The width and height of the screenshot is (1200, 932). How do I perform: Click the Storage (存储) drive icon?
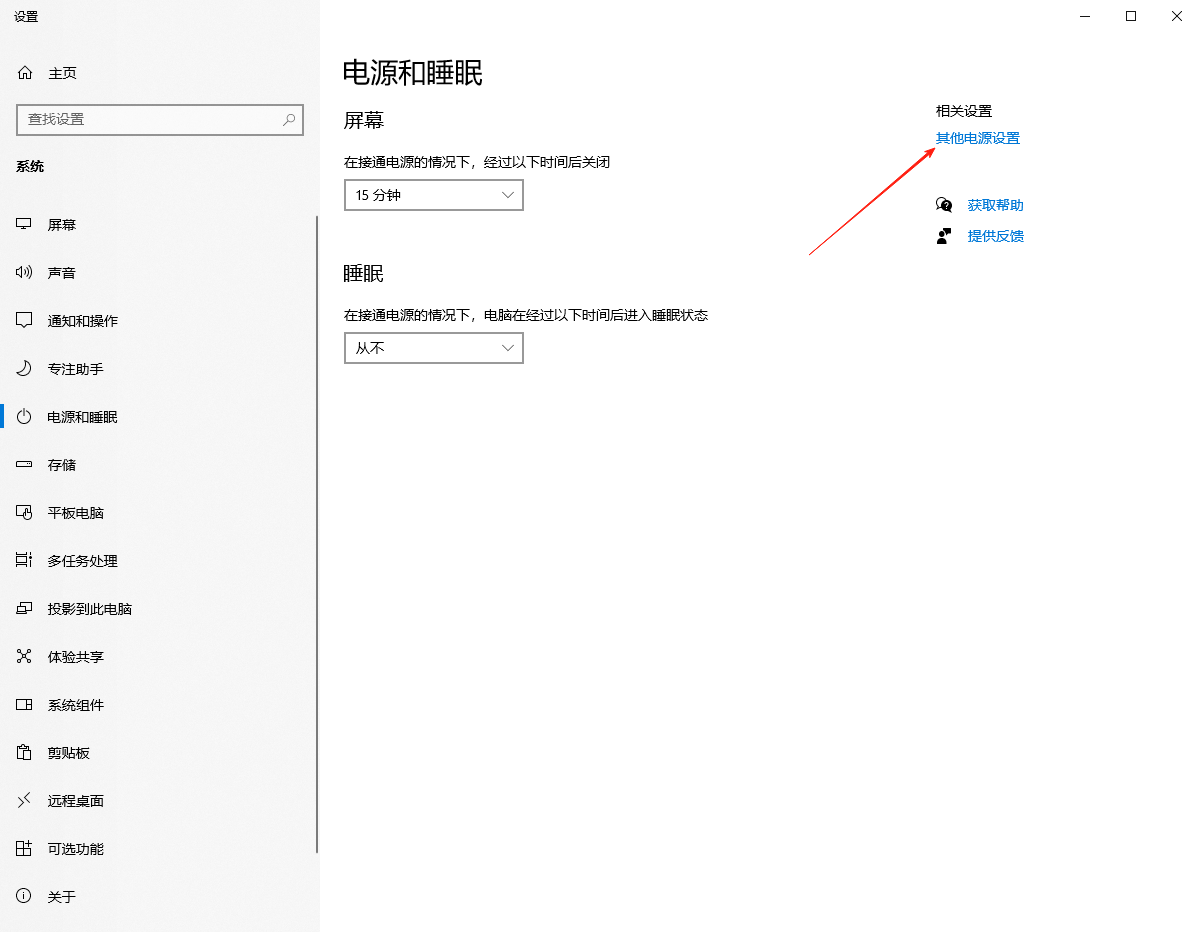pos(25,465)
